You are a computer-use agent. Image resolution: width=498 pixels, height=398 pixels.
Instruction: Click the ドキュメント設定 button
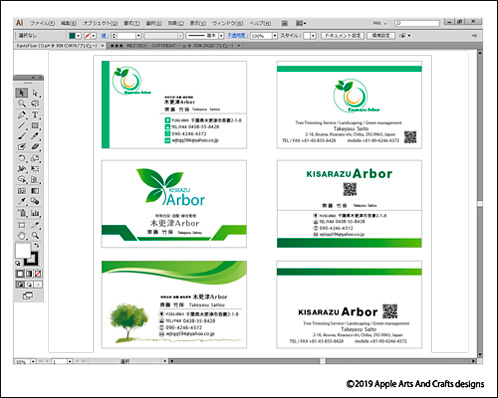(342, 35)
